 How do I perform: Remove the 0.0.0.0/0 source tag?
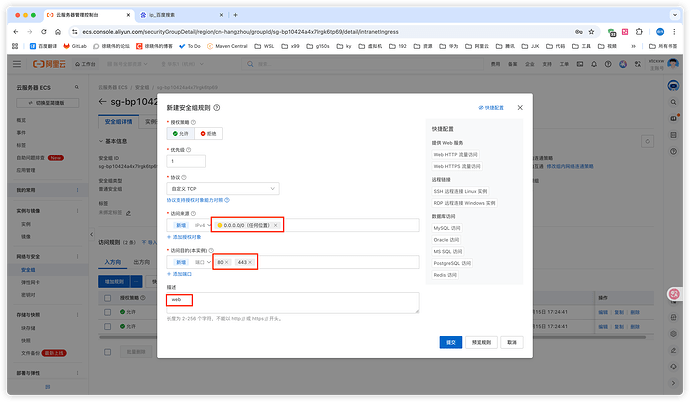[x=275, y=225]
